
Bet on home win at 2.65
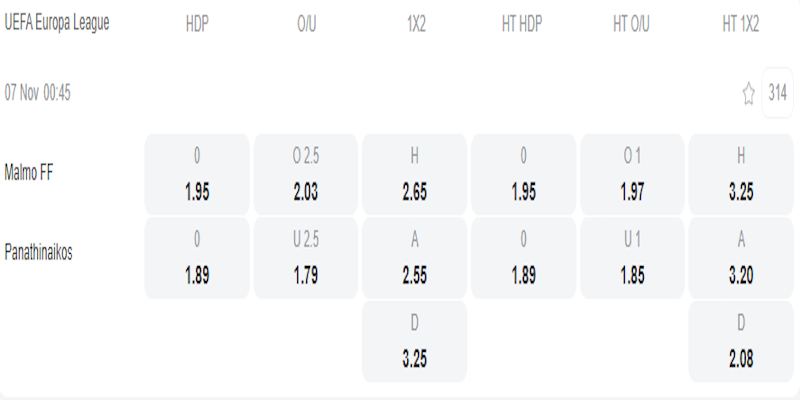pyautogui.click(x=415, y=174)
